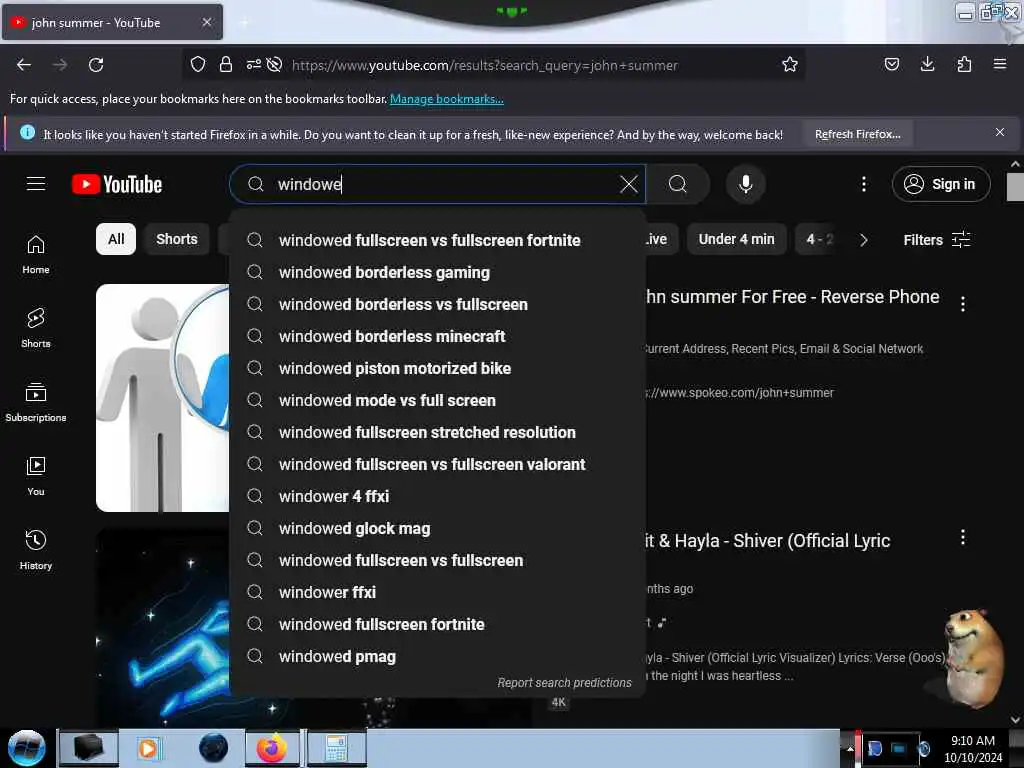Open the Hayla - Shiver video title
The height and width of the screenshot is (768, 1024).
(767, 541)
